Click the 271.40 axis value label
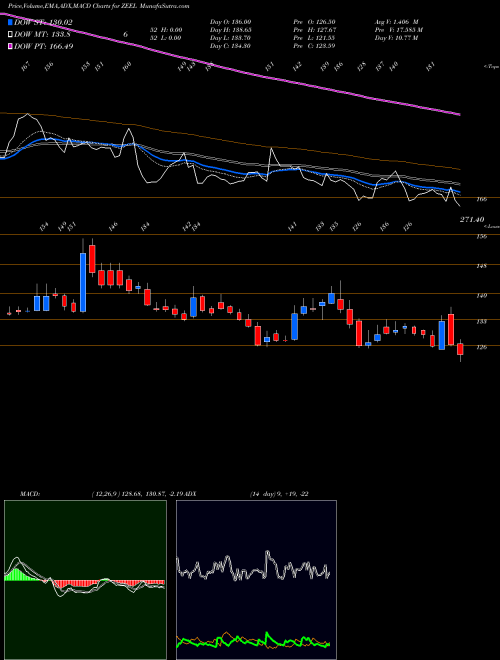Screen dimensions: 500x660 point(472,219)
